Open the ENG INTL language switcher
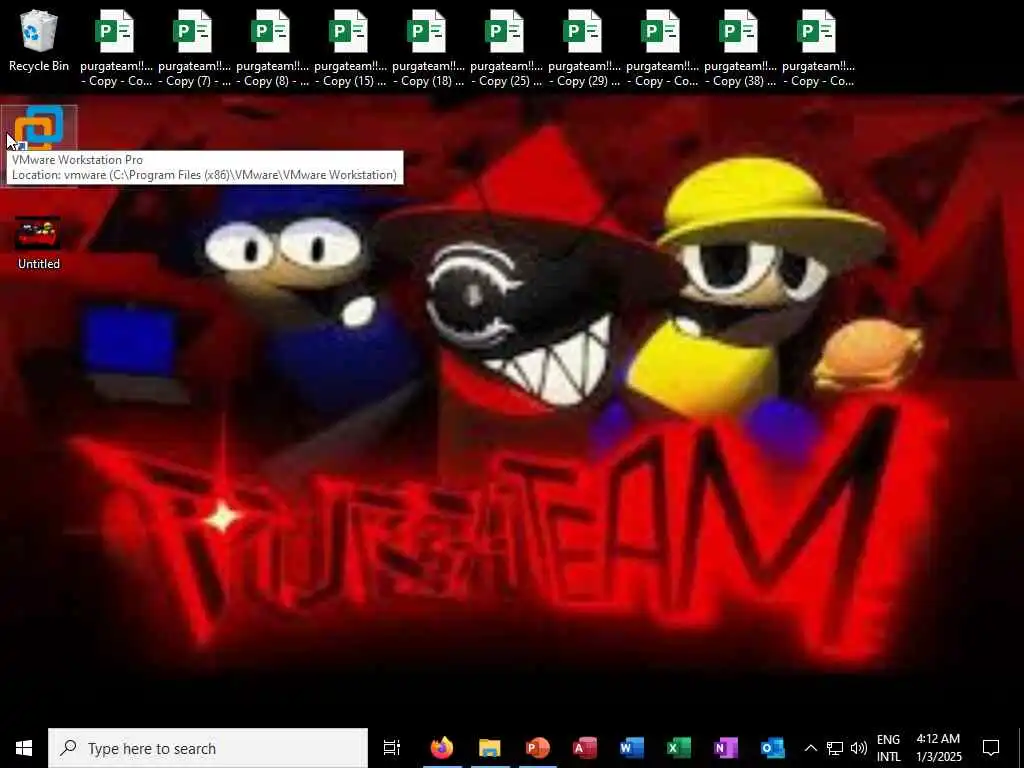 point(888,748)
